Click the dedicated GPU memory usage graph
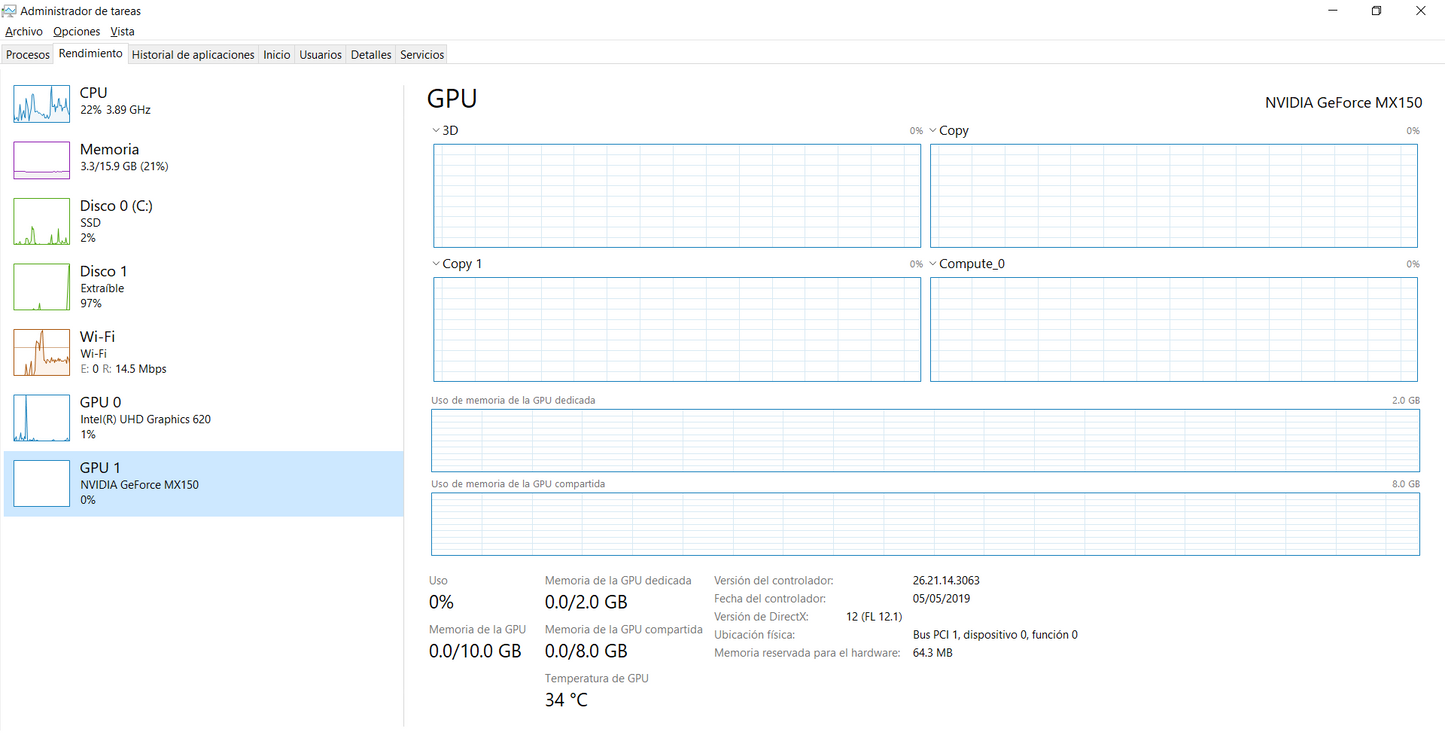 925,440
